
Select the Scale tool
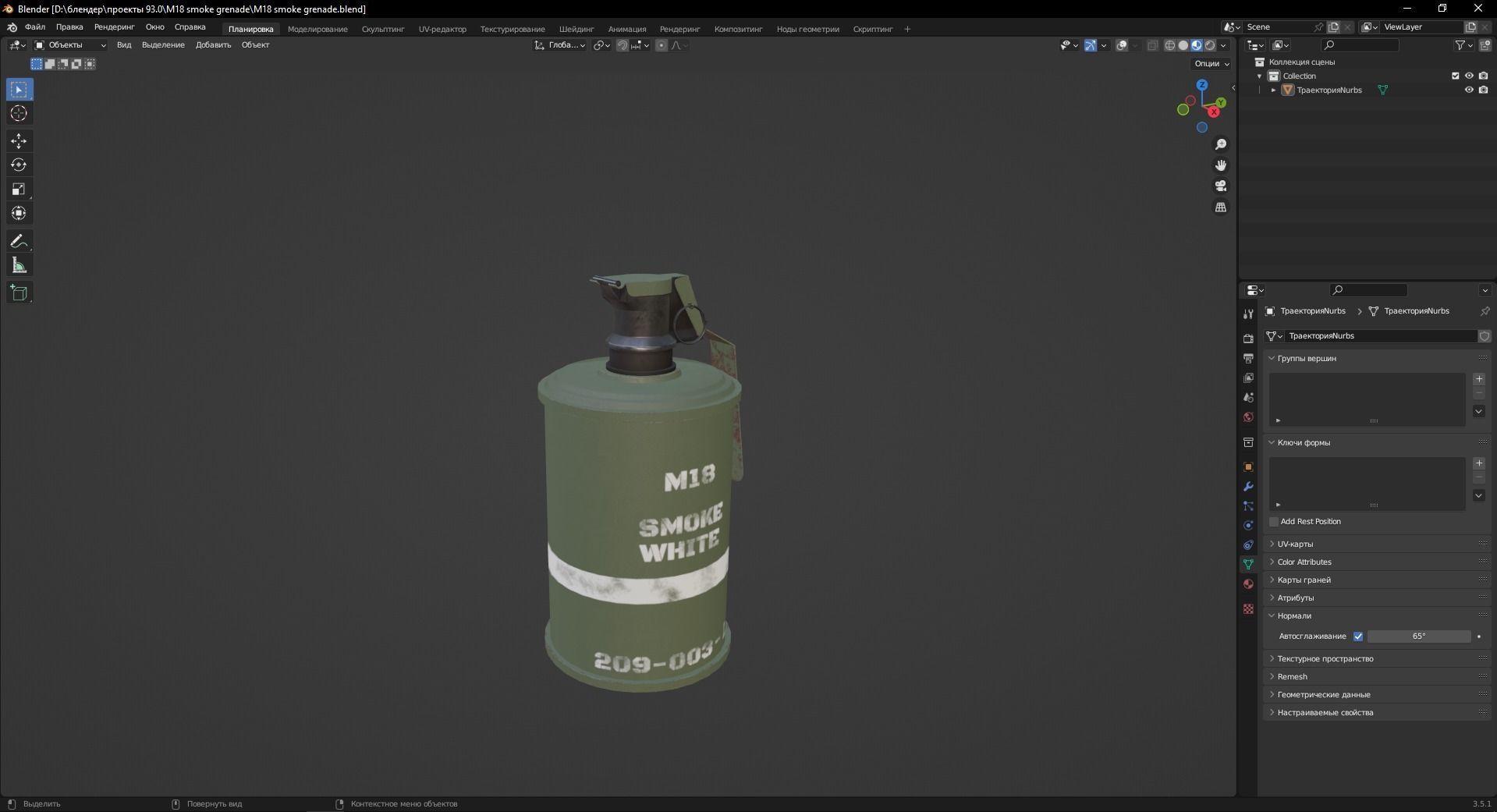(18, 189)
